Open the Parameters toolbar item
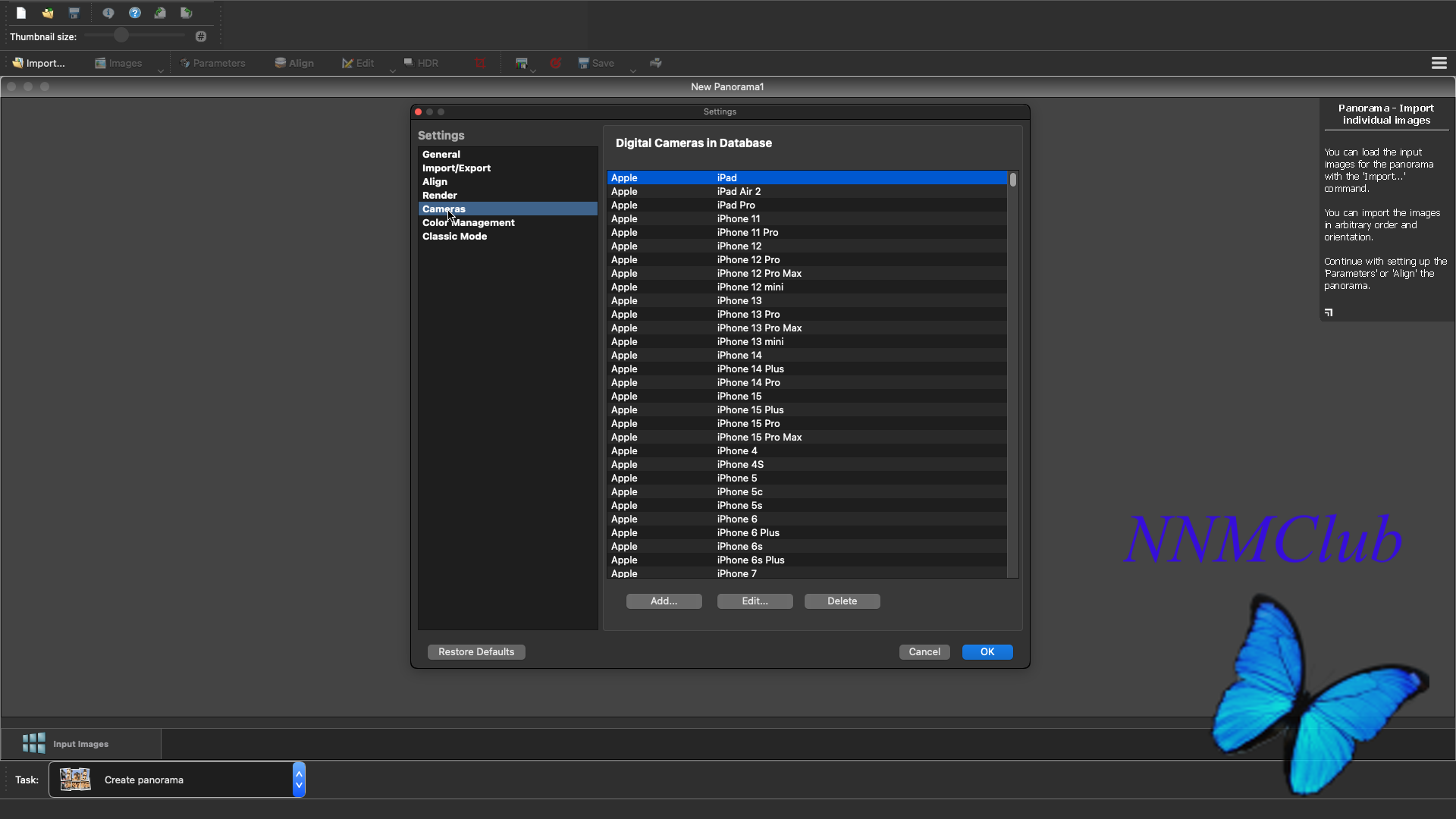 pyautogui.click(x=212, y=63)
